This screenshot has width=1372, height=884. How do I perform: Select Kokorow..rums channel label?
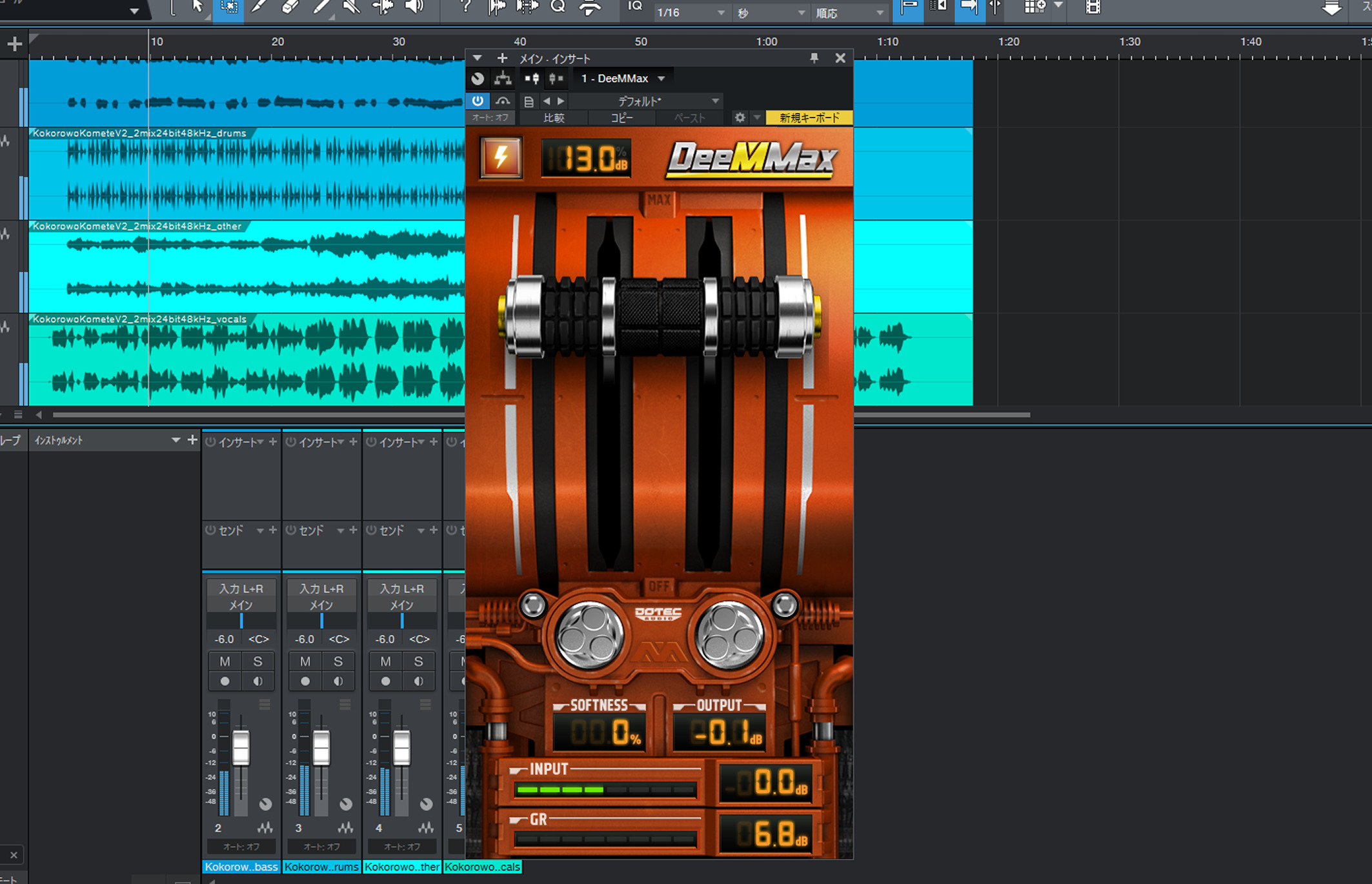pyautogui.click(x=321, y=867)
